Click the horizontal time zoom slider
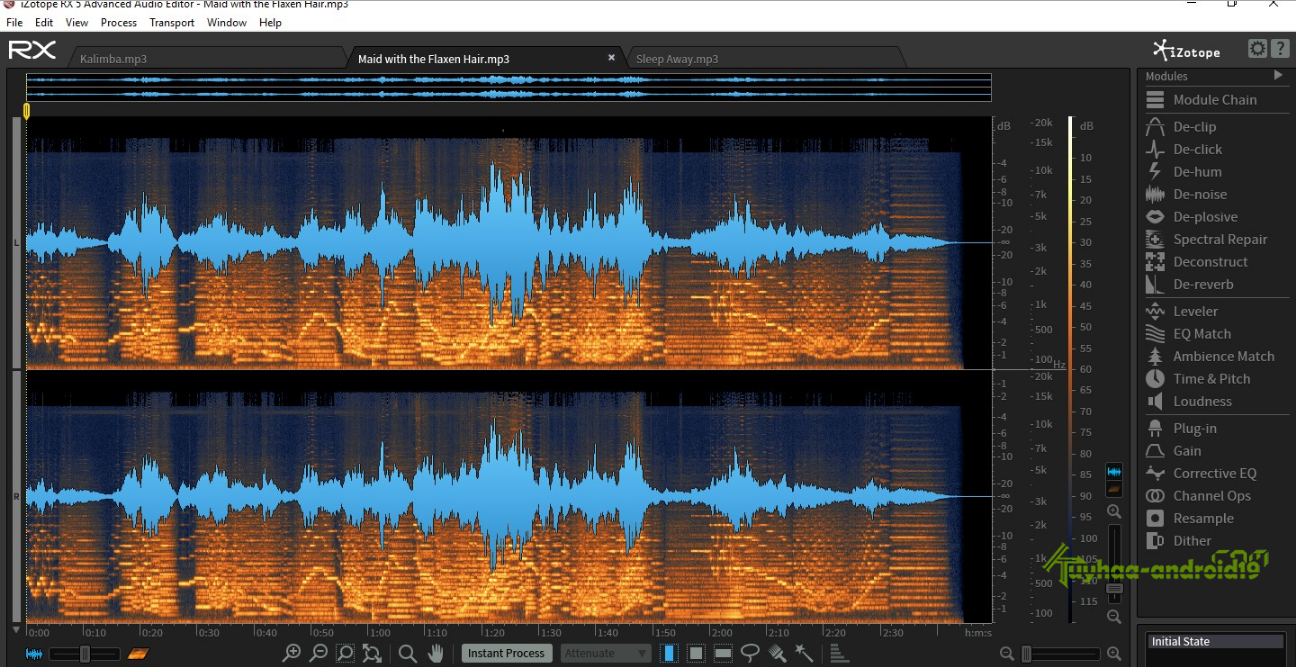Screen dimensions: 1296x667 click(x=1061, y=654)
